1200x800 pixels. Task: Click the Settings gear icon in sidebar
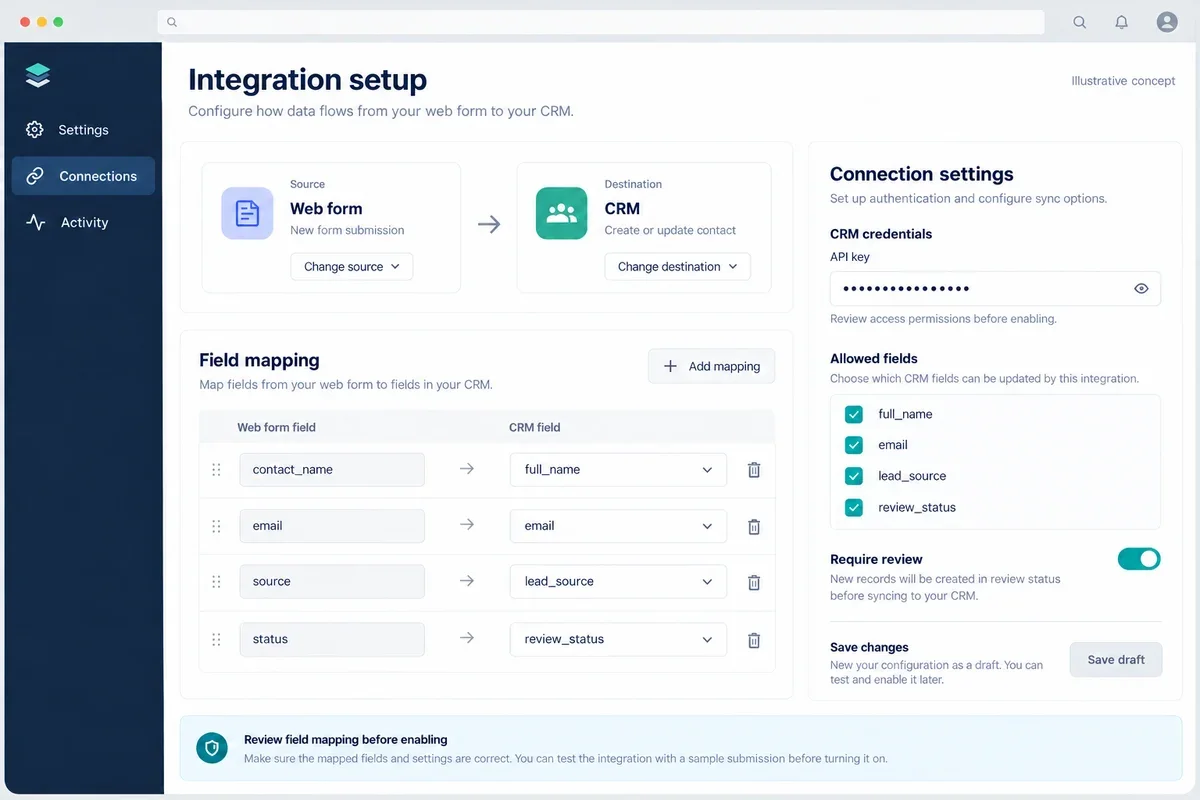pyautogui.click(x=35, y=130)
